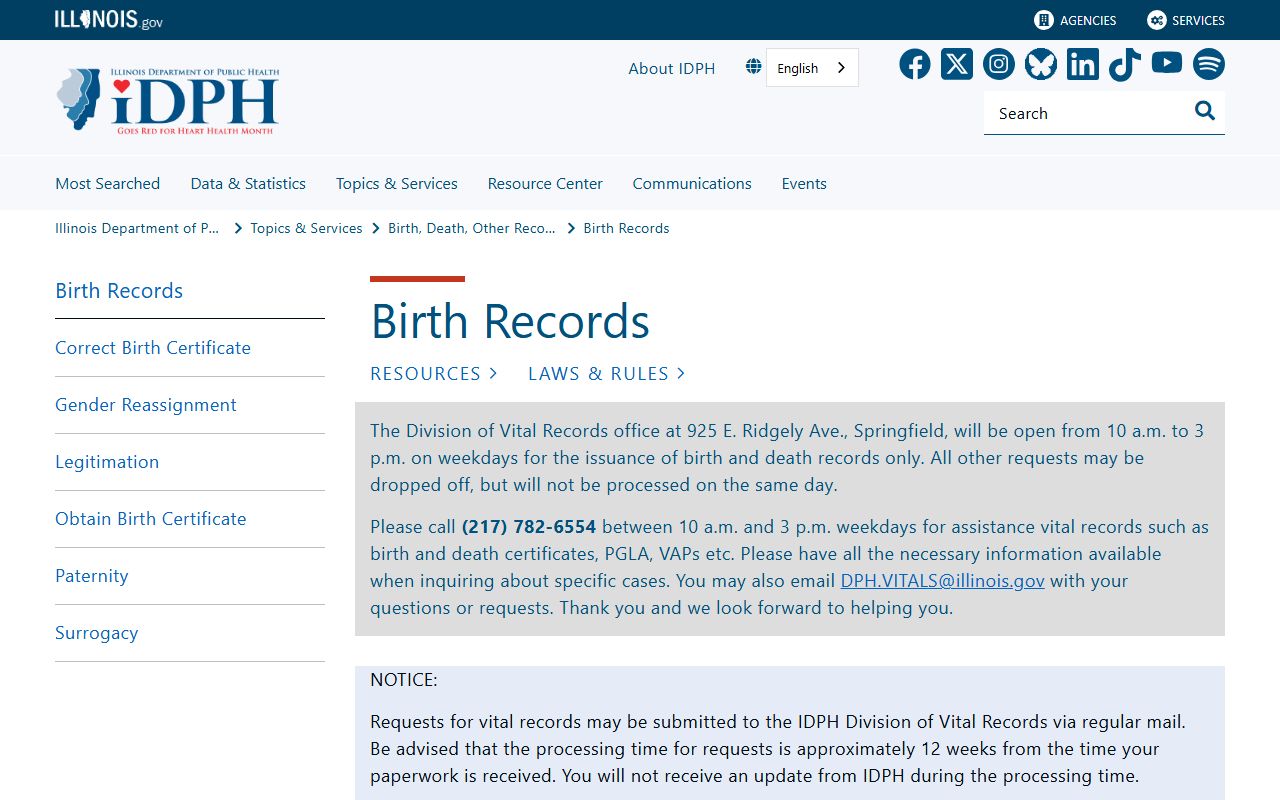Click the Services gear icon
The height and width of the screenshot is (800, 1280).
1157,20
